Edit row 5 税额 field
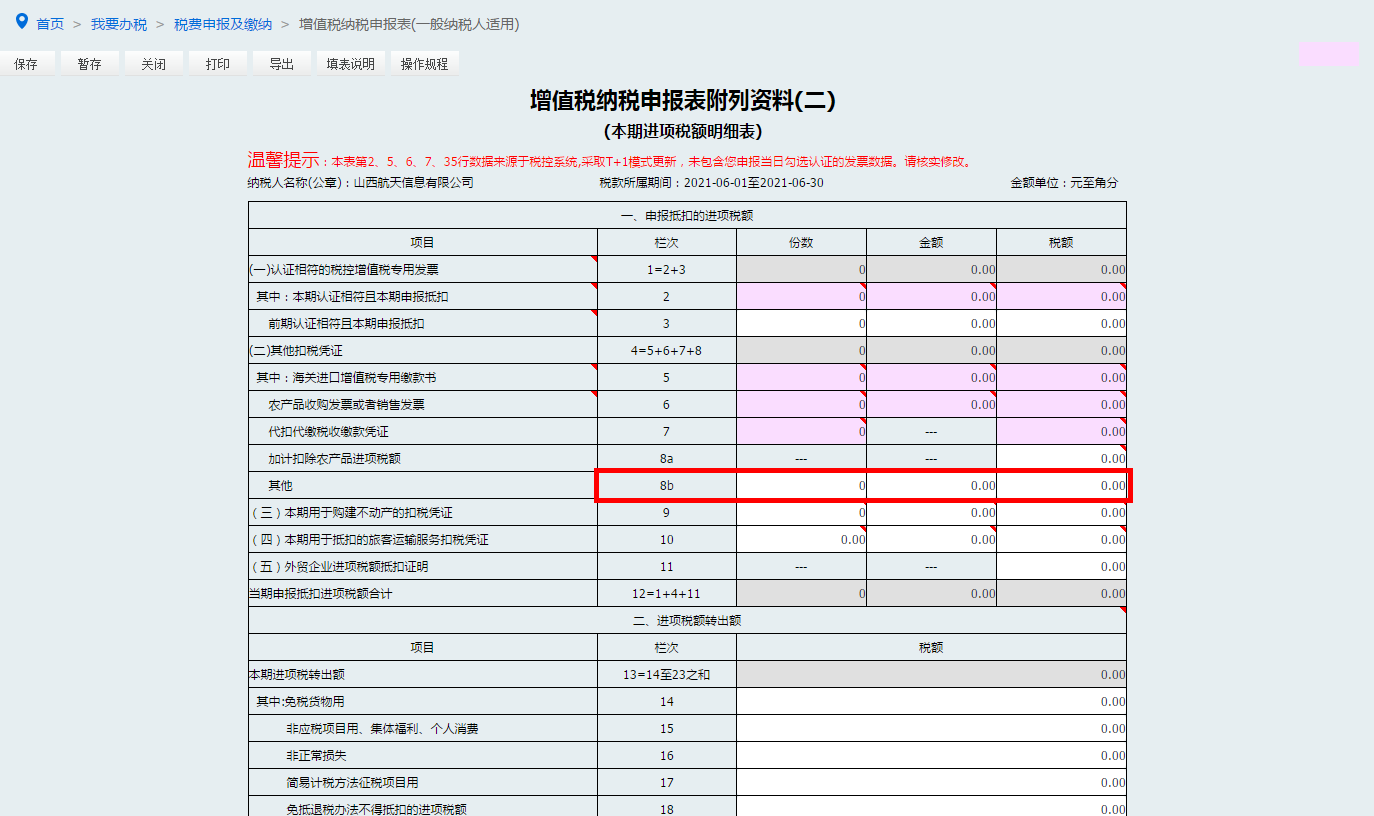 1062,378
